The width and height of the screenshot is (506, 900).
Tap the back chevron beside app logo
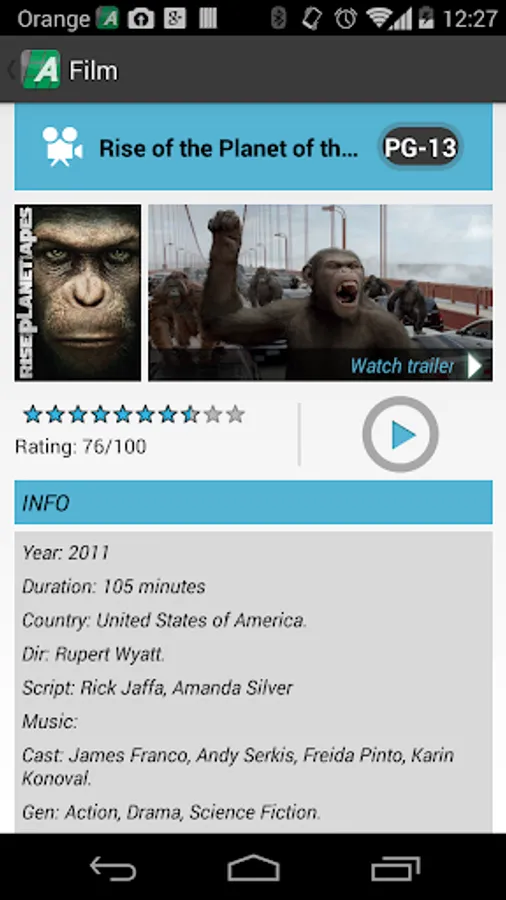[11, 70]
